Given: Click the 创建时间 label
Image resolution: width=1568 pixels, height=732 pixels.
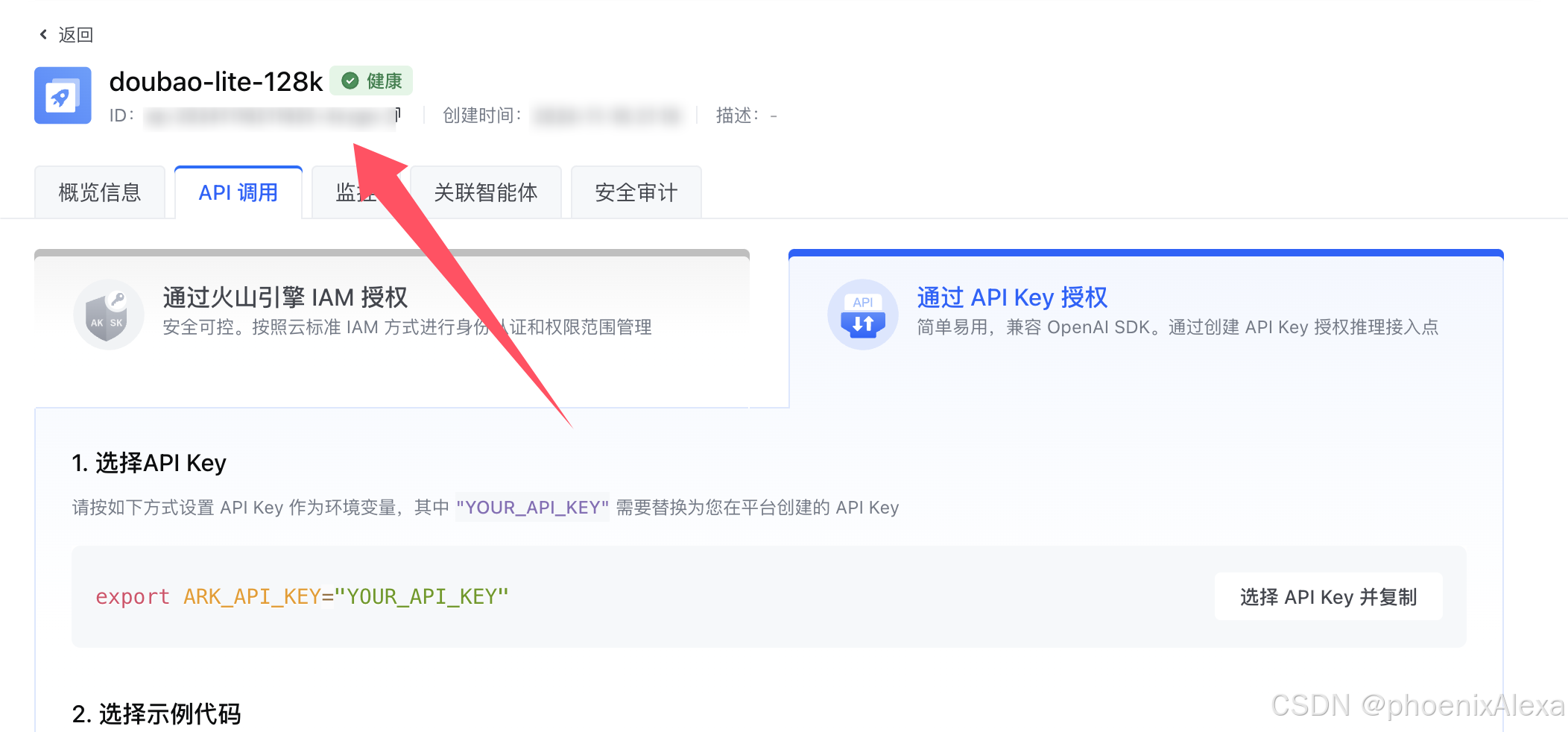Looking at the screenshot, I should (482, 116).
